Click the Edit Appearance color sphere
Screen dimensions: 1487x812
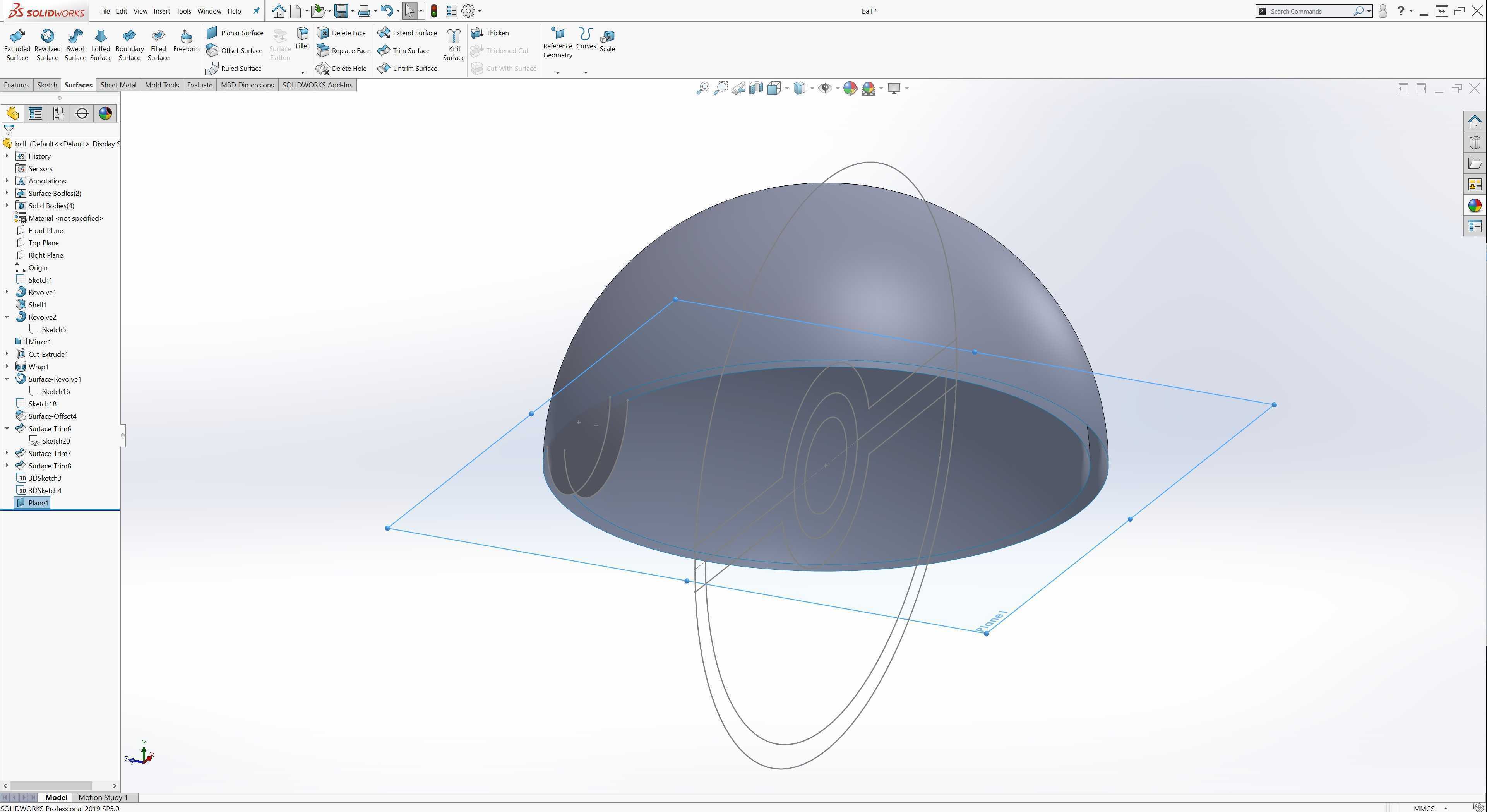pyautogui.click(x=850, y=88)
